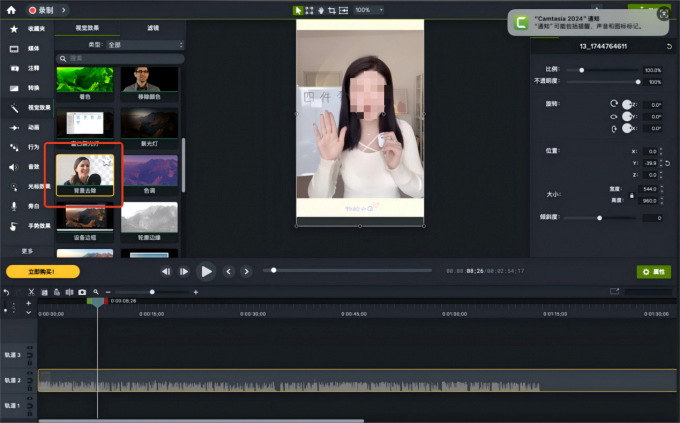Screen dimensions: 680x423
Task: Switch to the 滤镜 (Filters) tab
Action: 152,29
